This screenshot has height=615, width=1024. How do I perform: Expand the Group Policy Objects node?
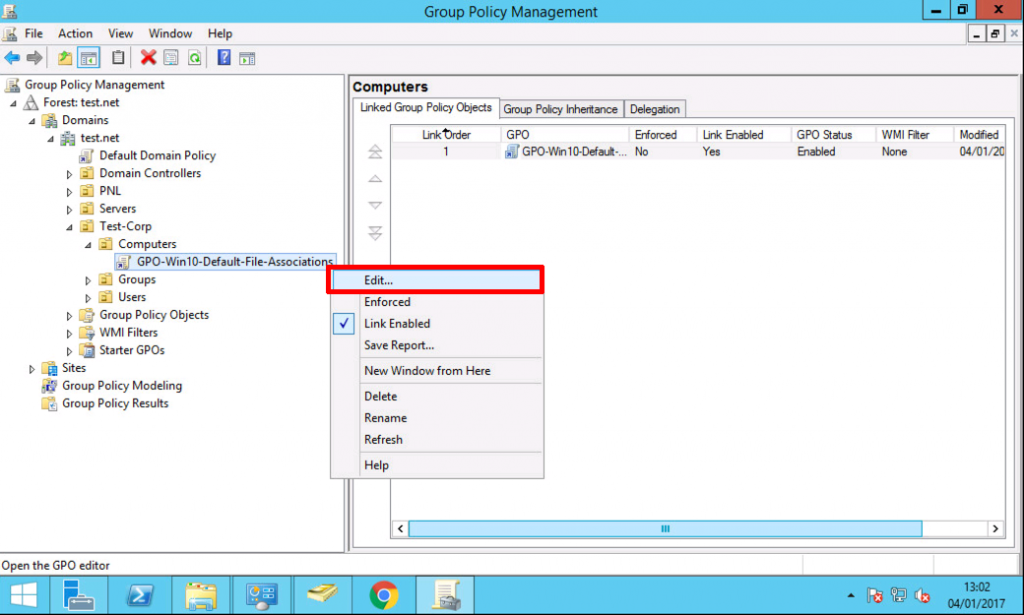(x=69, y=316)
